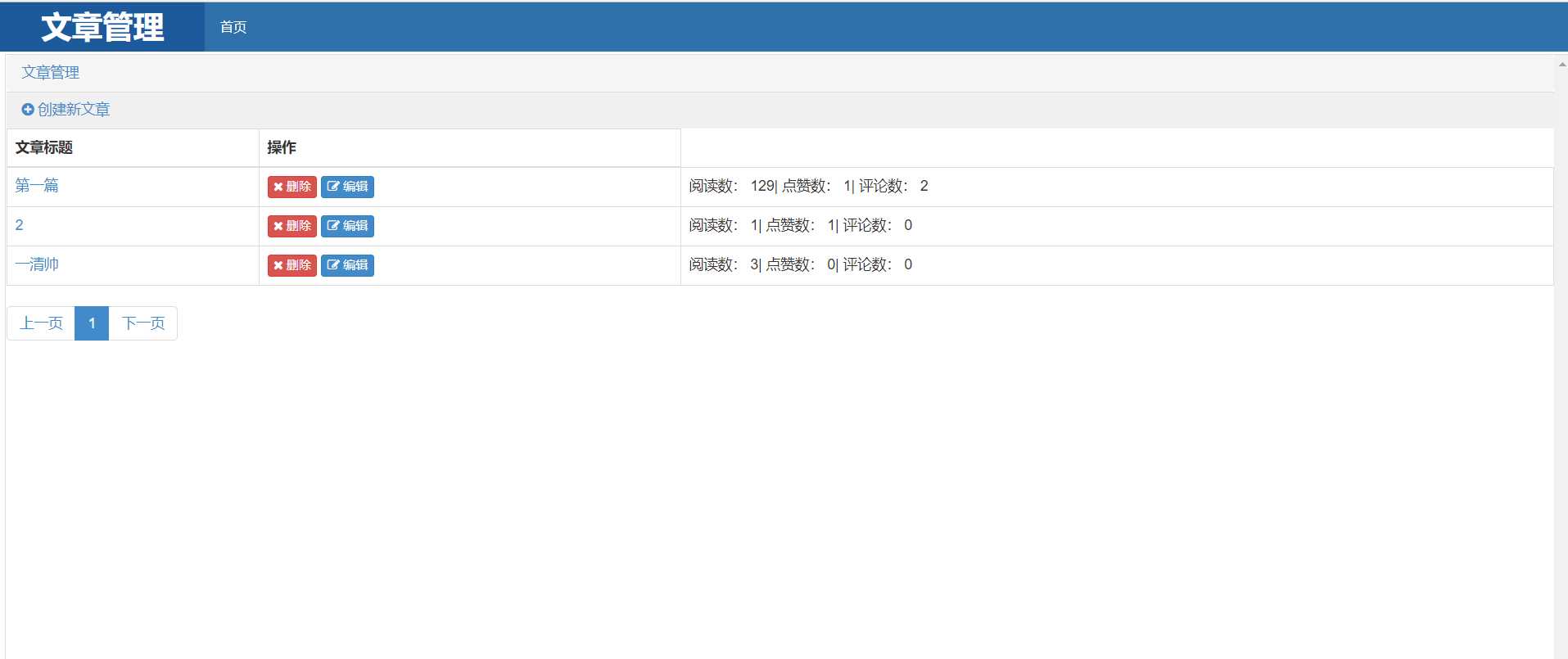Click the 文章管理 logo title in header

102,27
